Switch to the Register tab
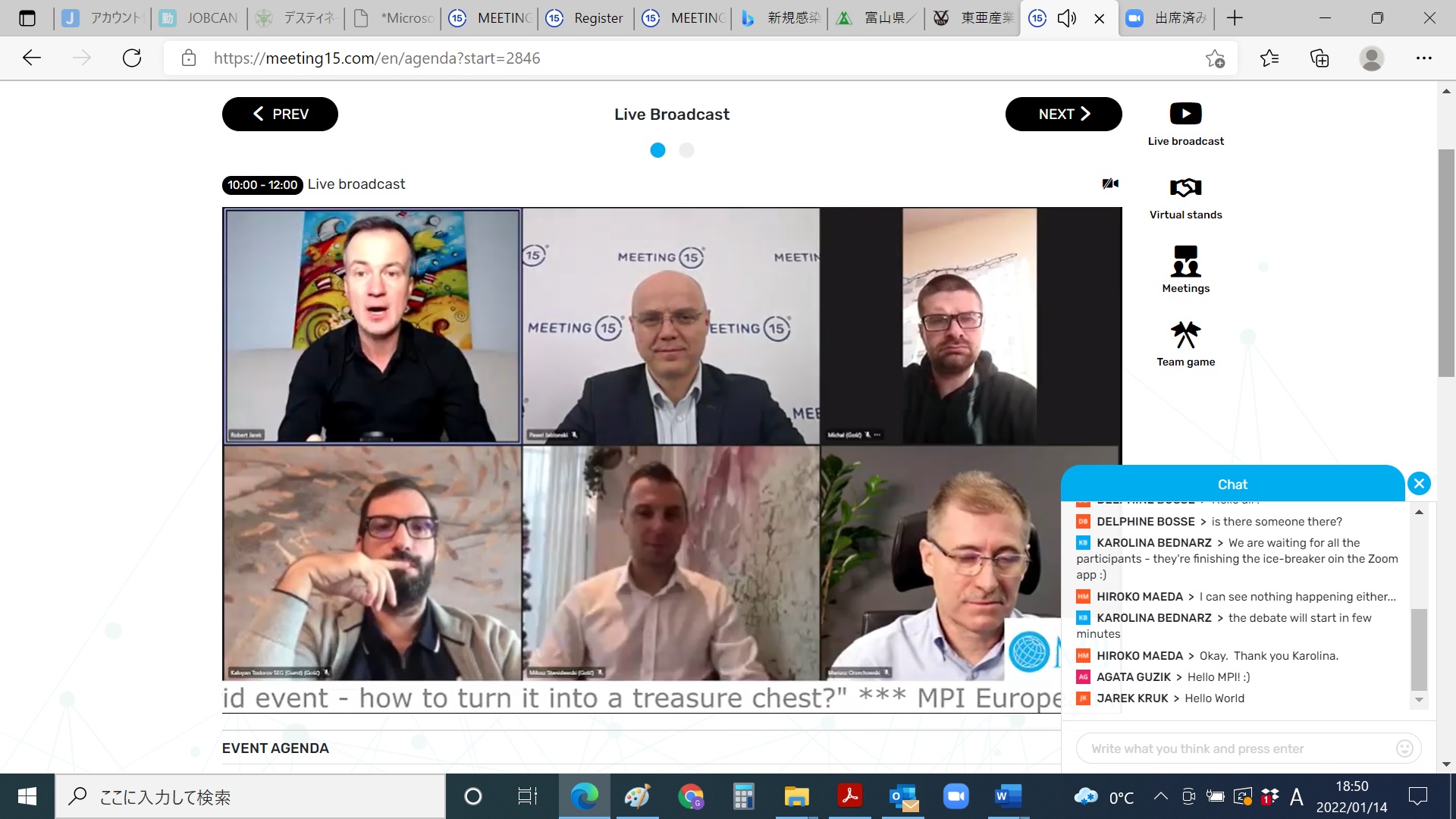The width and height of the screenshot is (1456, 819). point(586,18)
